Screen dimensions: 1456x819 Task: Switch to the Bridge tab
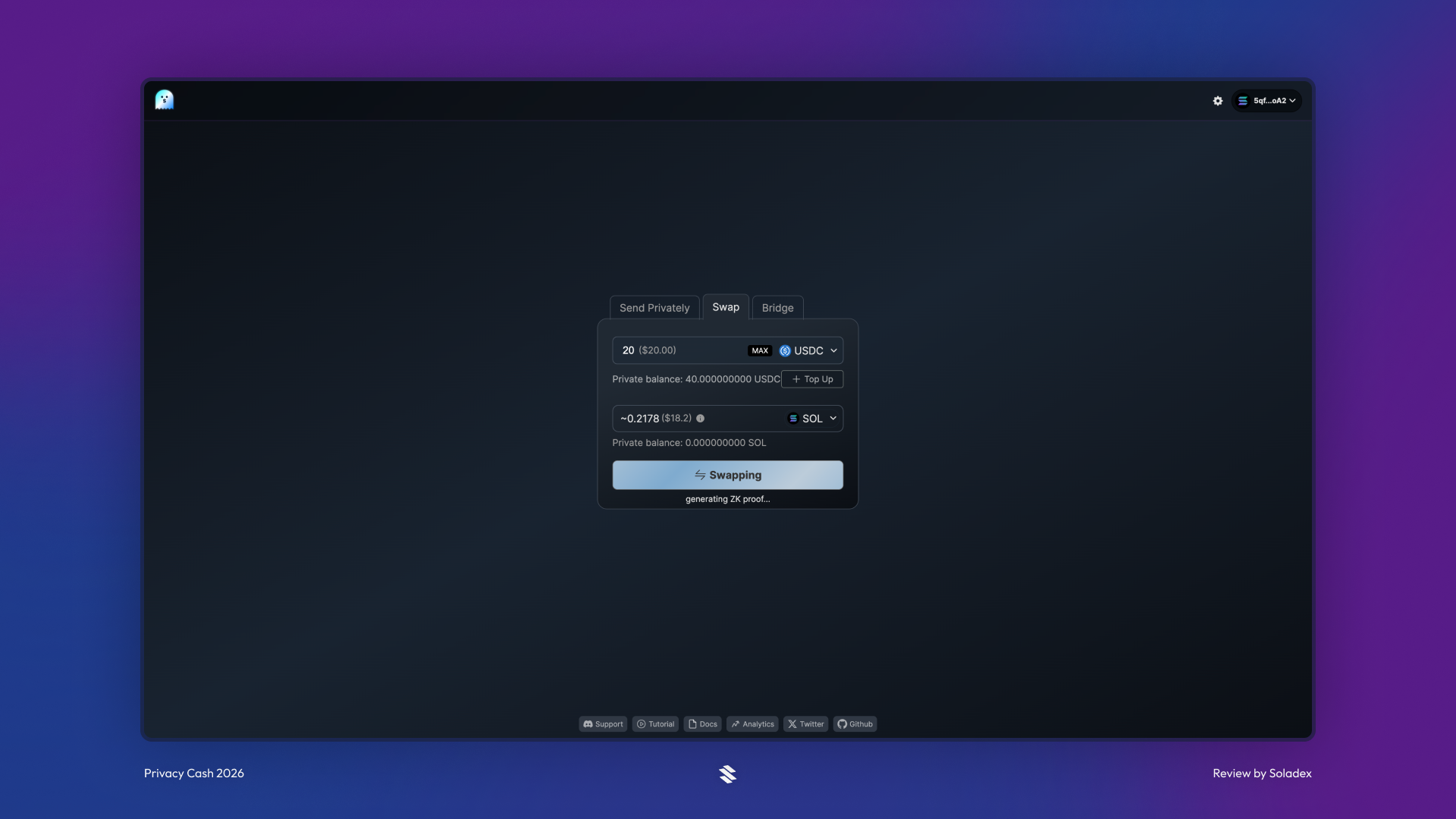point(777,307)
